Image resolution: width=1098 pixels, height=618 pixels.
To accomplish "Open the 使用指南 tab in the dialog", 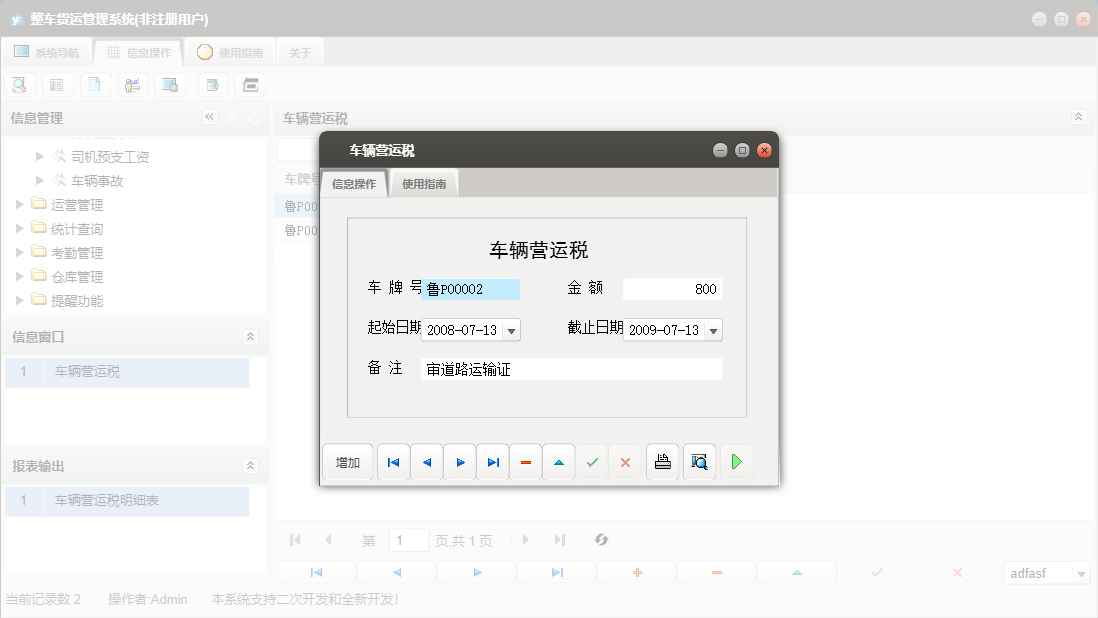I will pos(423,183).
